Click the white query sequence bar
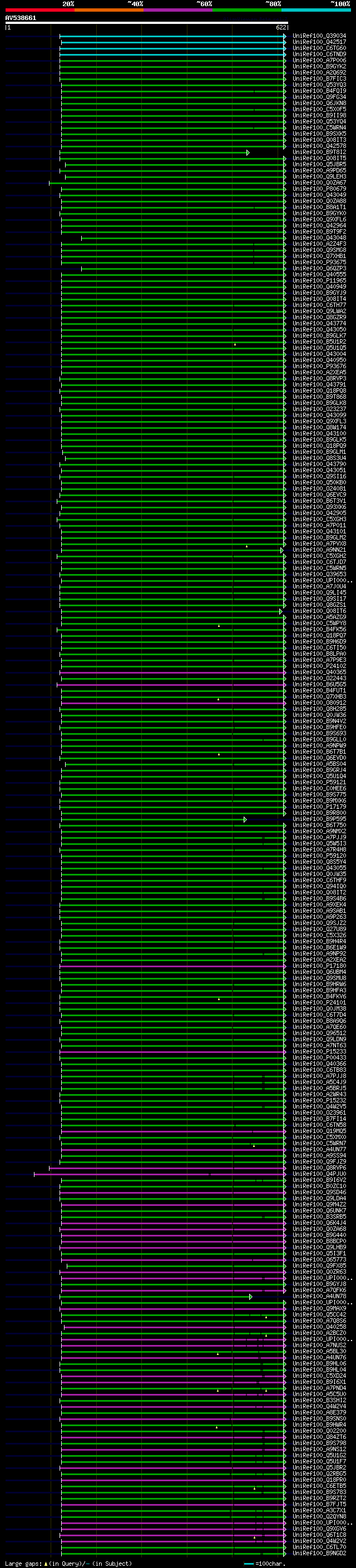This screenshot has height=1568, width=356. [x=147, y=23]
